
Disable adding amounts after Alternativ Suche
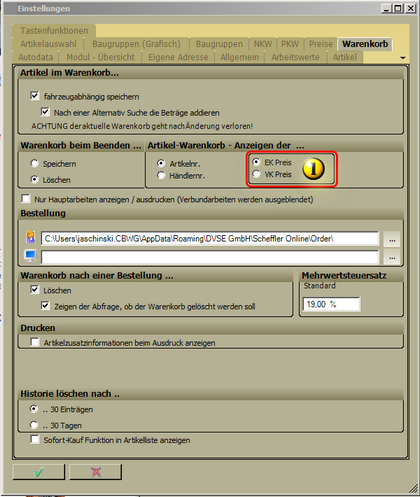45,112
